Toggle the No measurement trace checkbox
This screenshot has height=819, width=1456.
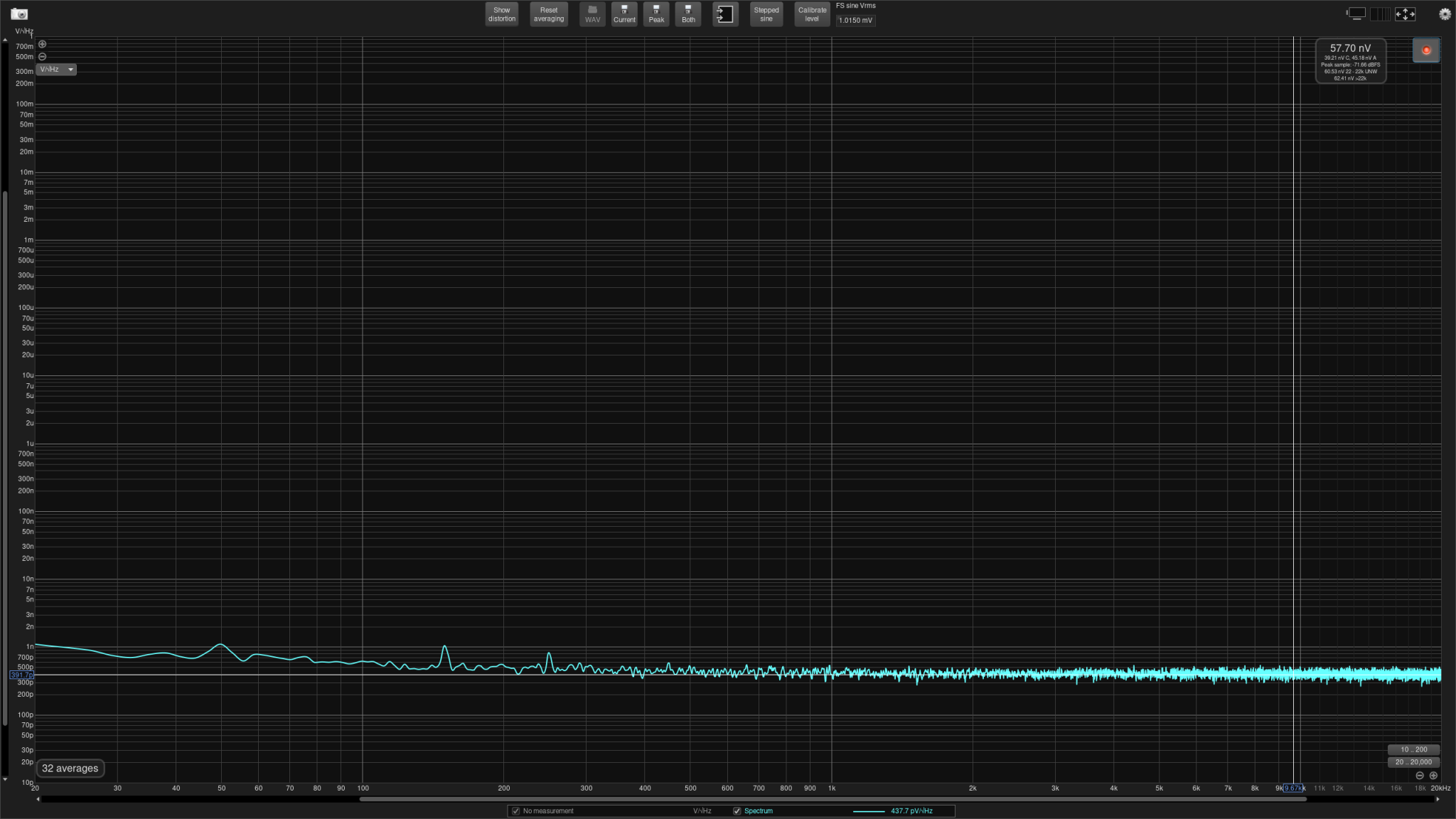pyautogui.click(x=515, y=811)
